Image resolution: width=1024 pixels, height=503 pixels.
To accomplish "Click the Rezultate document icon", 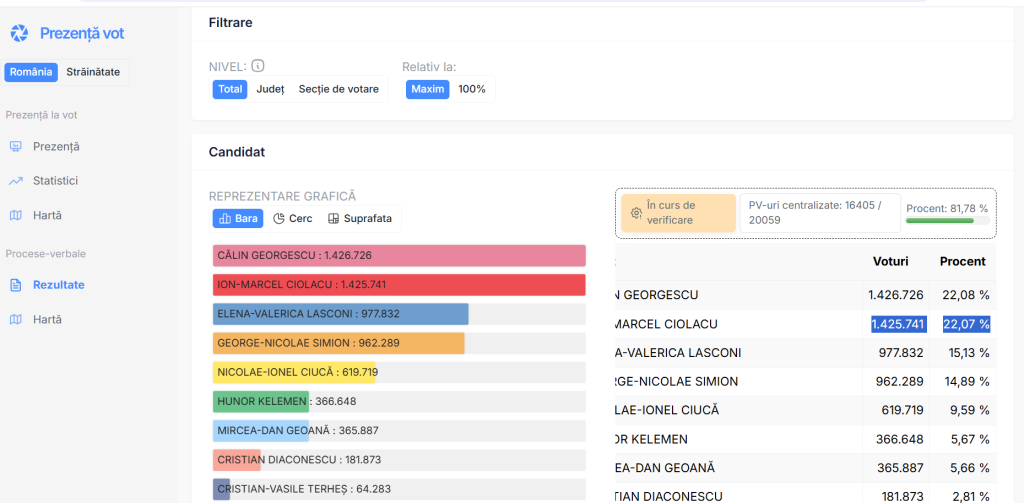I will (x=16, y=285).
